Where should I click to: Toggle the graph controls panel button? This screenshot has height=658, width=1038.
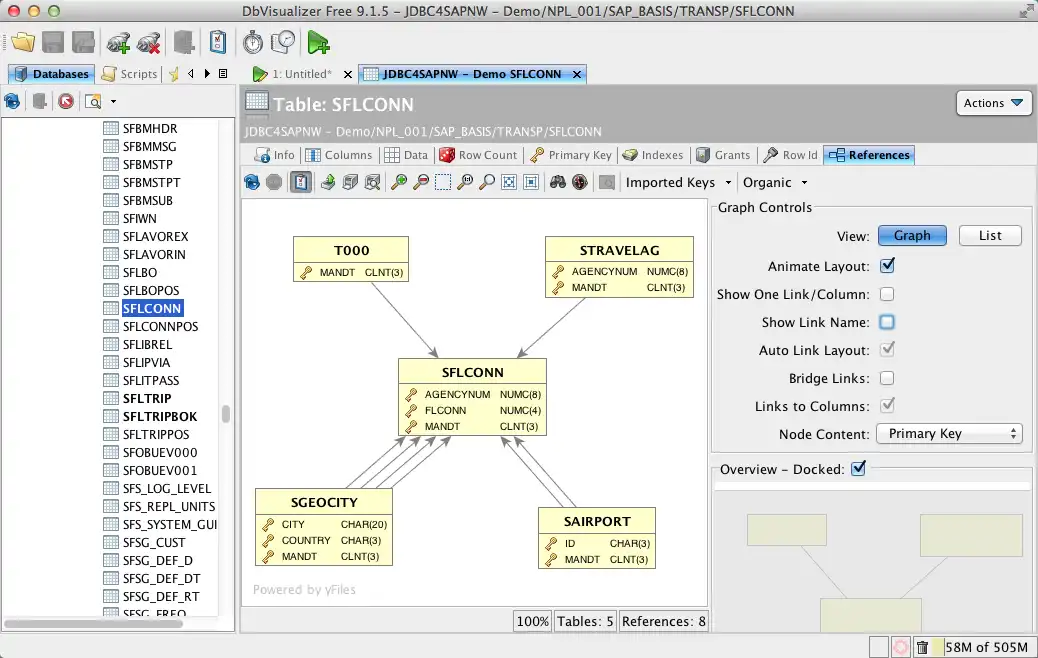coord(301,182)
